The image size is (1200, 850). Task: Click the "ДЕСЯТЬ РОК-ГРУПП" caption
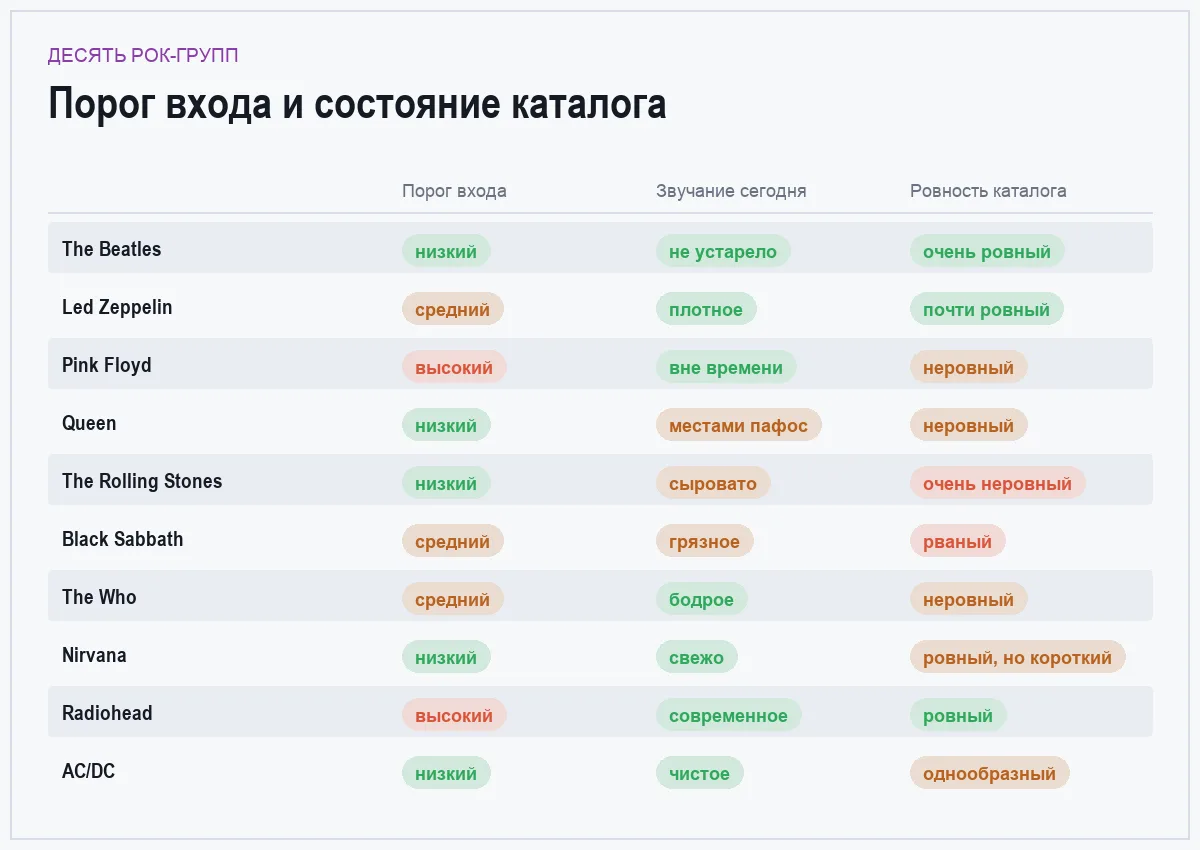pos(143,55)
